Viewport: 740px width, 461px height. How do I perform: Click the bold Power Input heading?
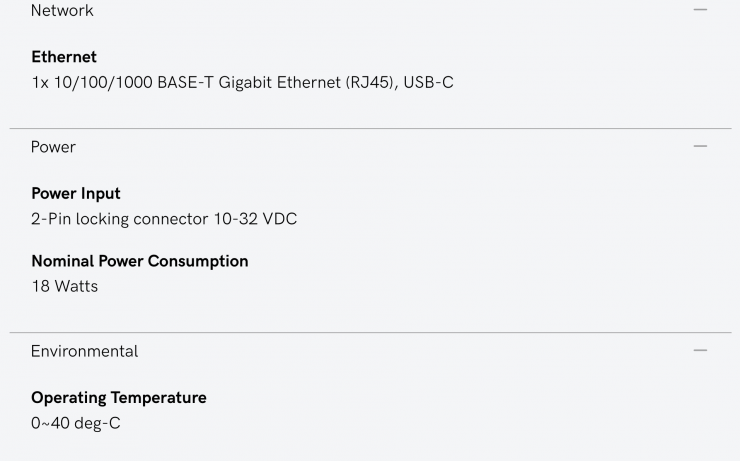coord(76,193)
